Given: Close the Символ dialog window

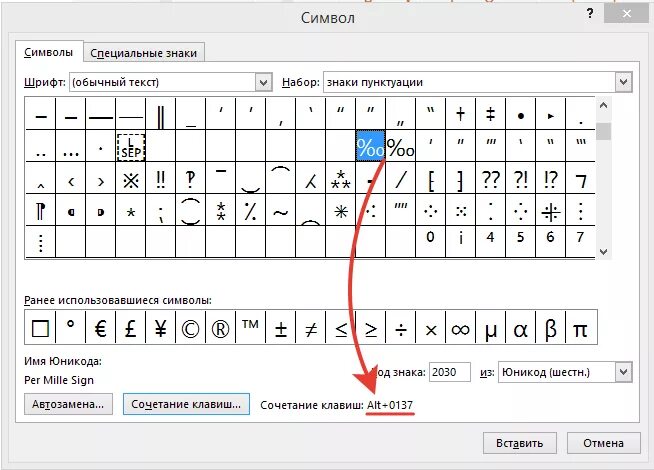Looking at the screenshot, I should (x=627, y=14).
